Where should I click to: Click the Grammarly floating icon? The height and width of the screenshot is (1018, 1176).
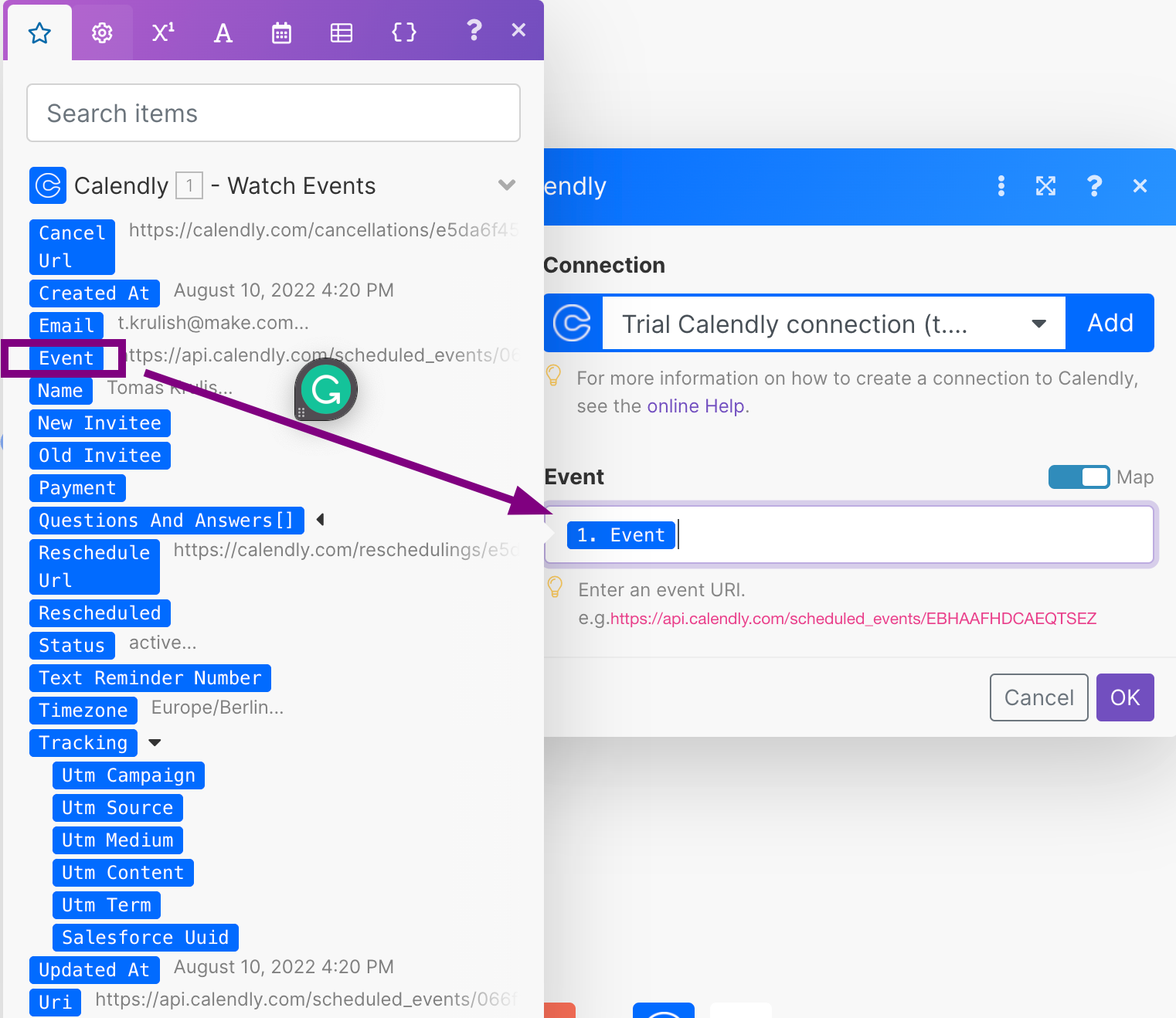tap(326, 389)
